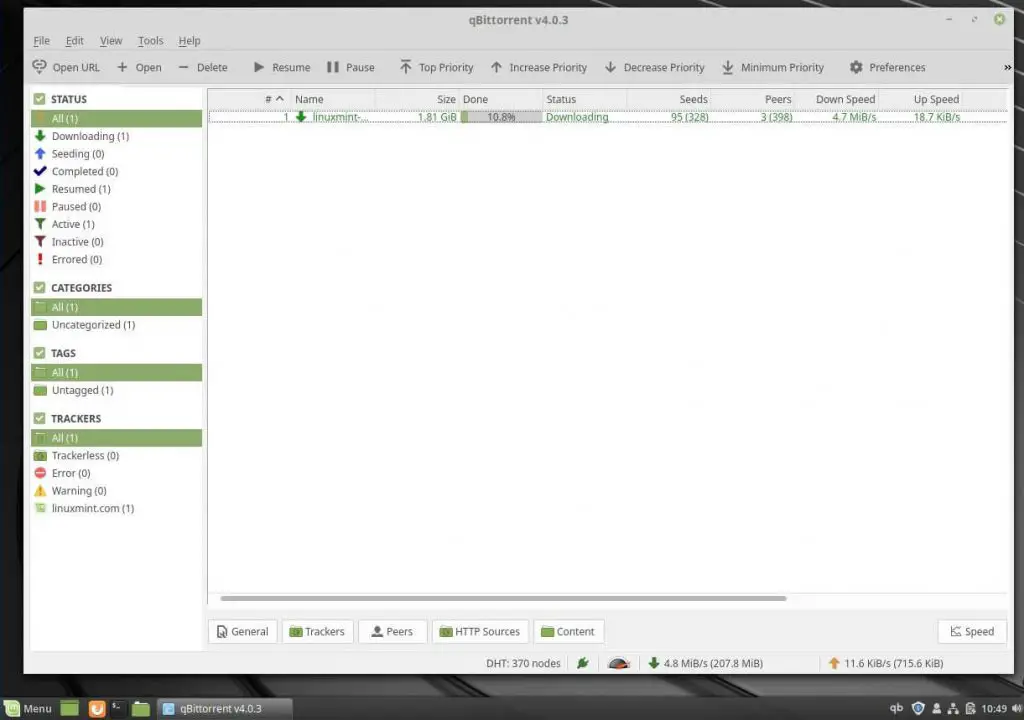Screen dimensions: 1024x720
Task: Filter by Seeding (0) status
Action: click(116, 154)
